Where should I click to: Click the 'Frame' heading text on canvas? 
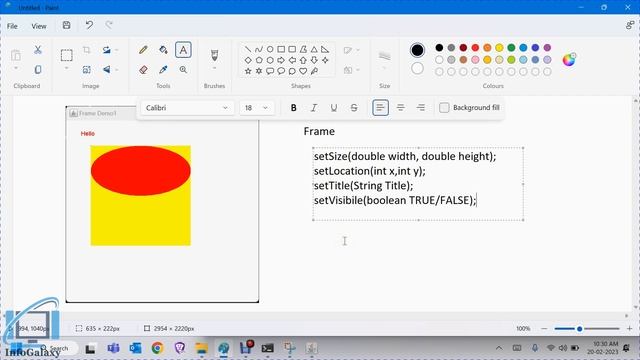pos(319,131)
